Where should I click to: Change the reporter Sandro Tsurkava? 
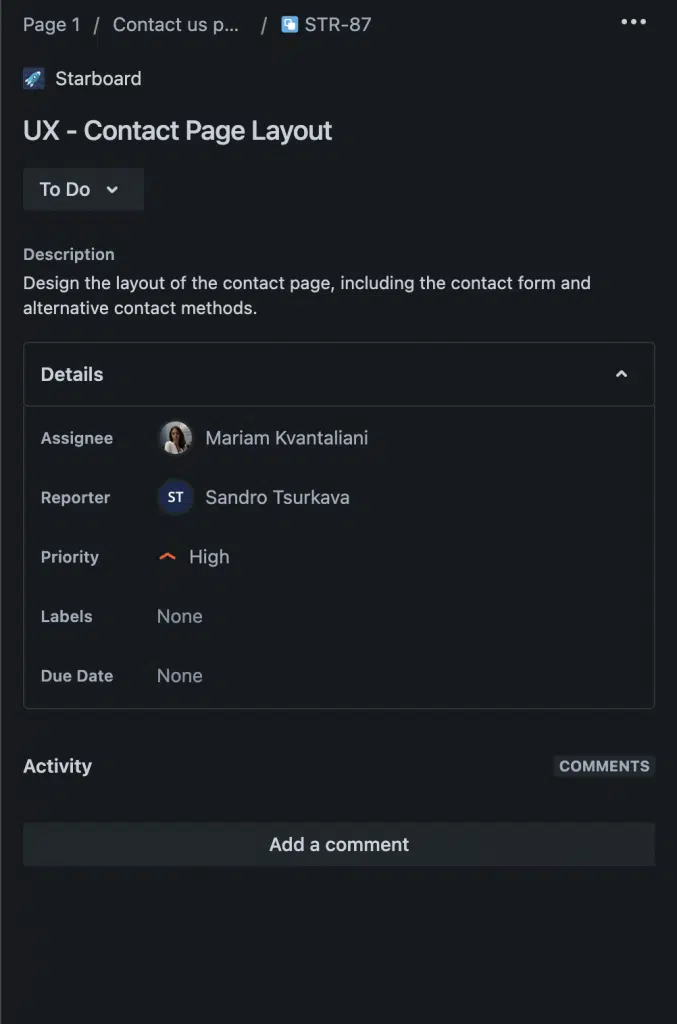[x=277, y=497]
